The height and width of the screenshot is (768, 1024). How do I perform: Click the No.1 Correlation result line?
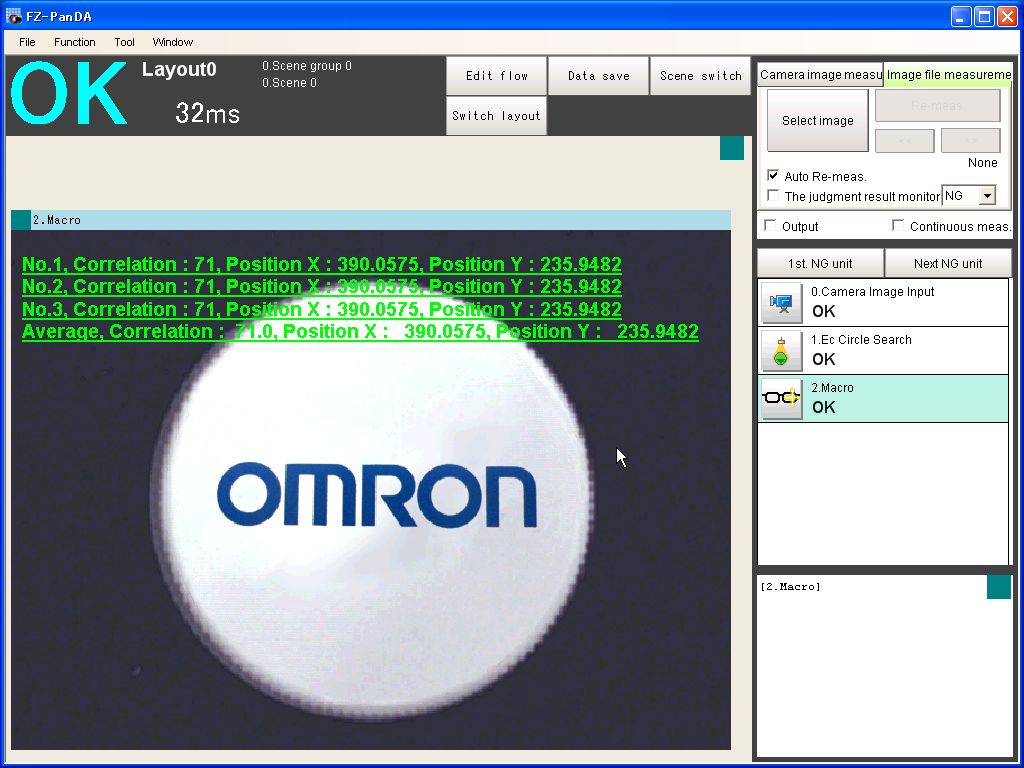tap(322, 264)
